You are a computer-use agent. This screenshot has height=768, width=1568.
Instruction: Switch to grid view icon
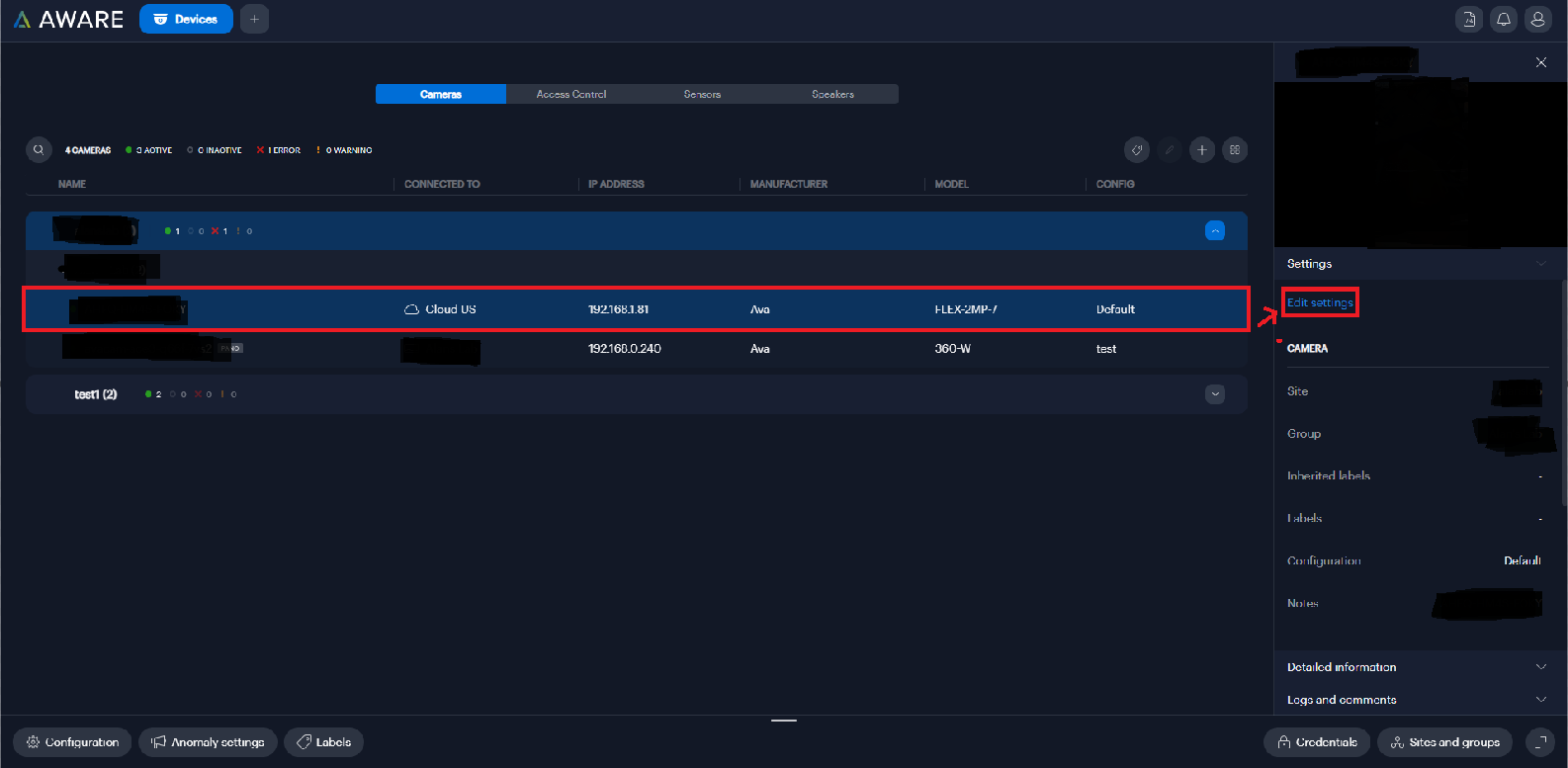point(1235,150)
